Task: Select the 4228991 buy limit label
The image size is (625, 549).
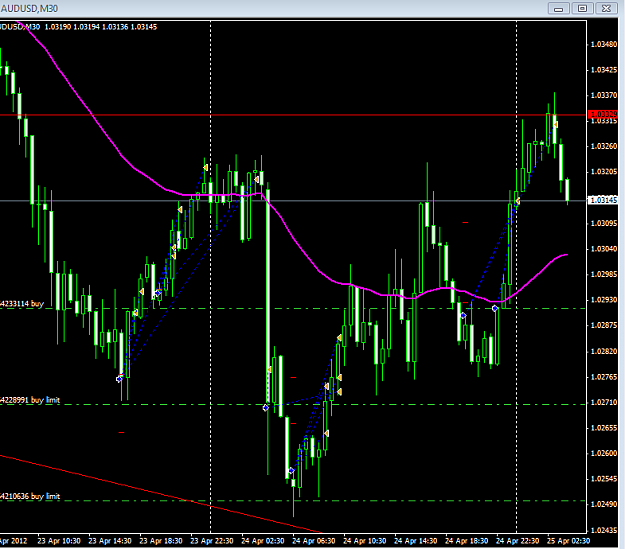Action: [x=30, y=400]
